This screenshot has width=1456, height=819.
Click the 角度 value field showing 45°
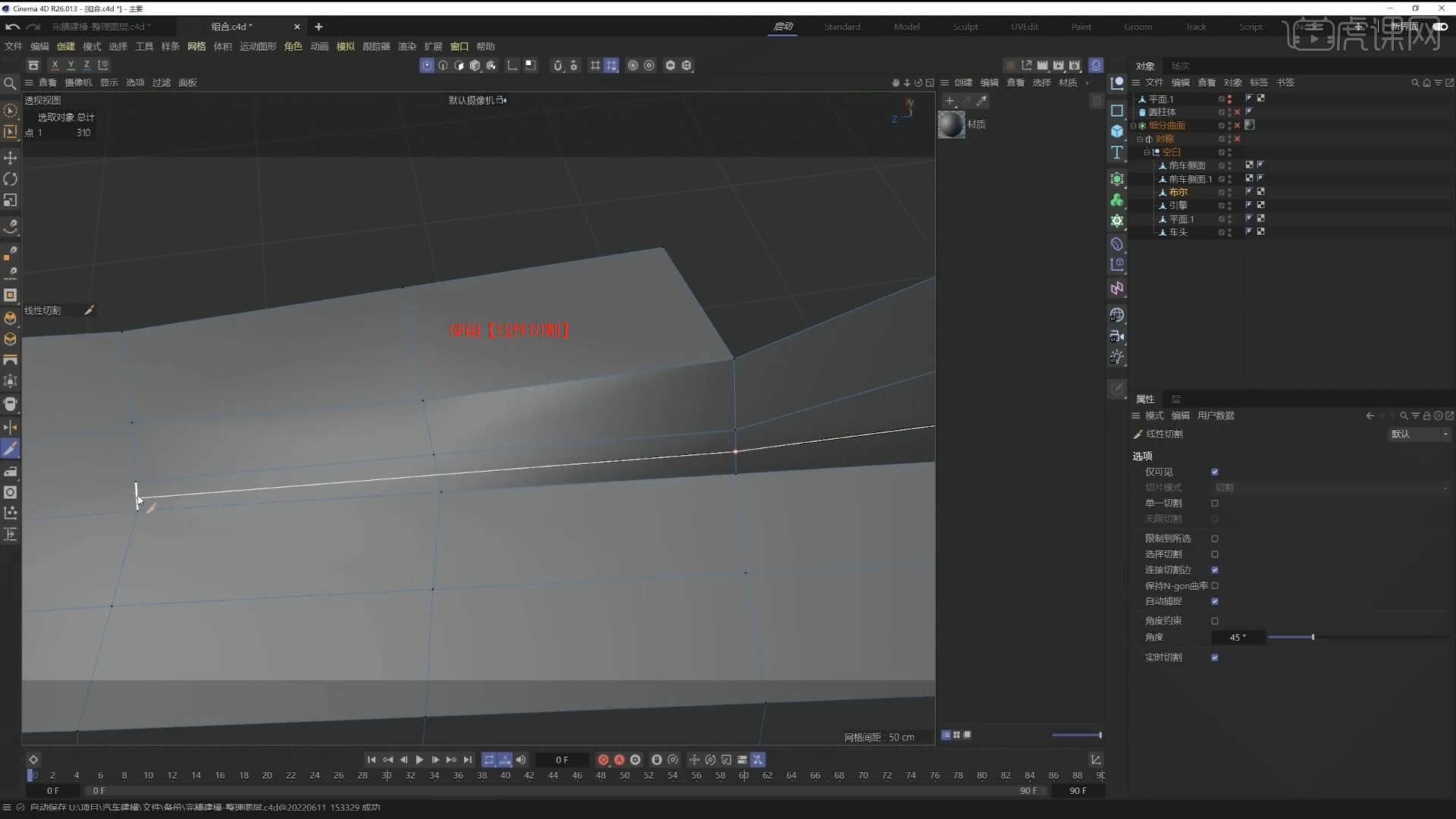point(1238,637)
